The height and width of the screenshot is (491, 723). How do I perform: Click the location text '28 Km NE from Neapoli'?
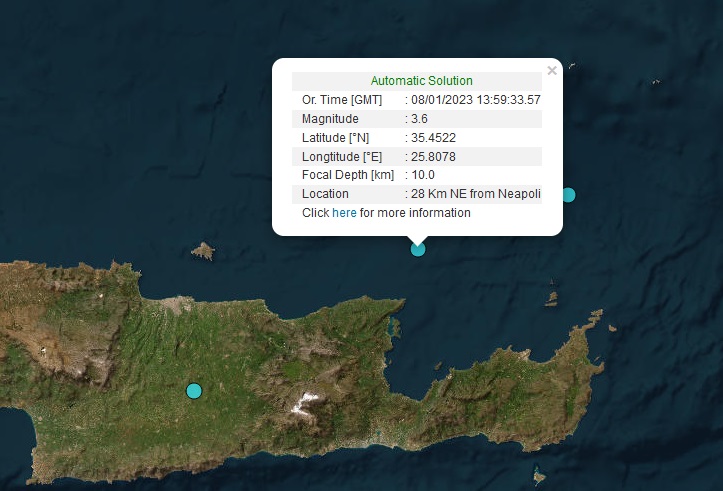click(476, 194)
